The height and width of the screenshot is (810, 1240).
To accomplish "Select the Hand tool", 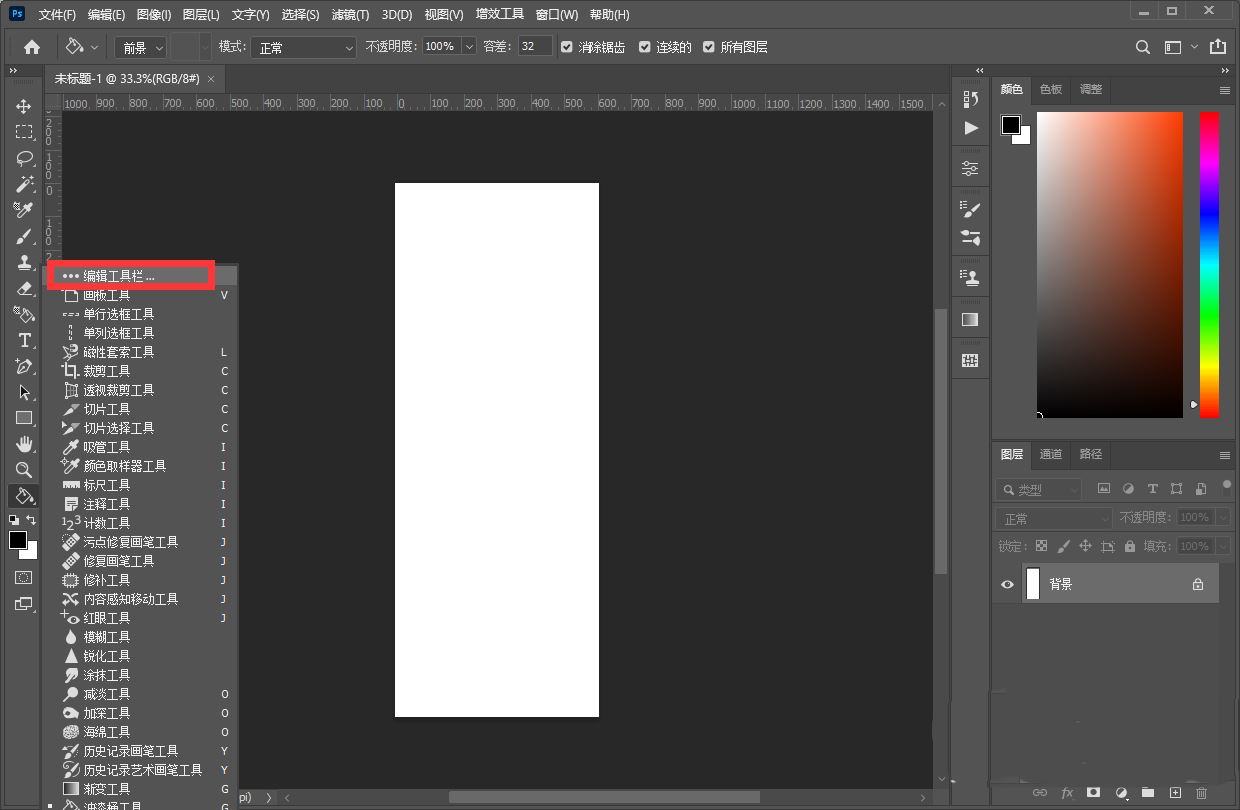I will tap(23, 444).
